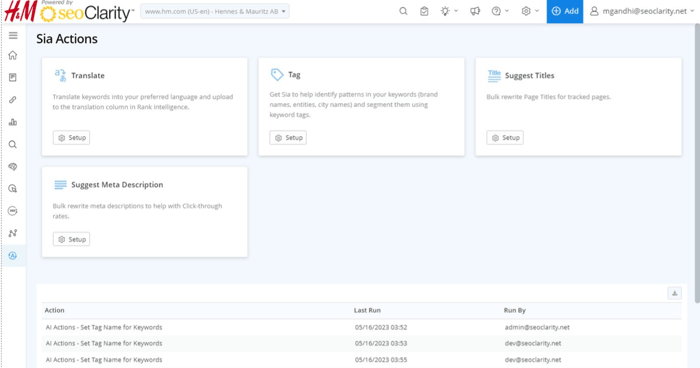
Task: Open the settings gear menu
Action: click(530, 11)
